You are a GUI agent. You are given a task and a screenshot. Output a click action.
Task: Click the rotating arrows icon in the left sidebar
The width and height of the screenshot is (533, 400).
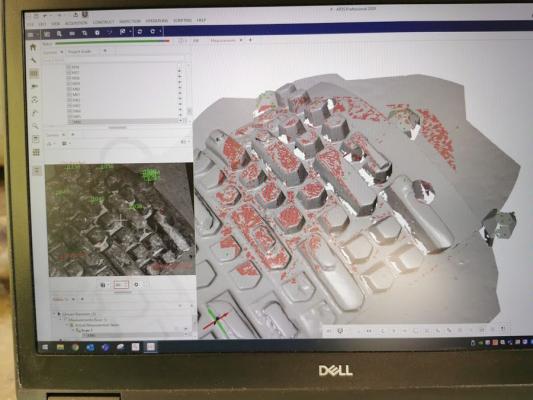35,100
